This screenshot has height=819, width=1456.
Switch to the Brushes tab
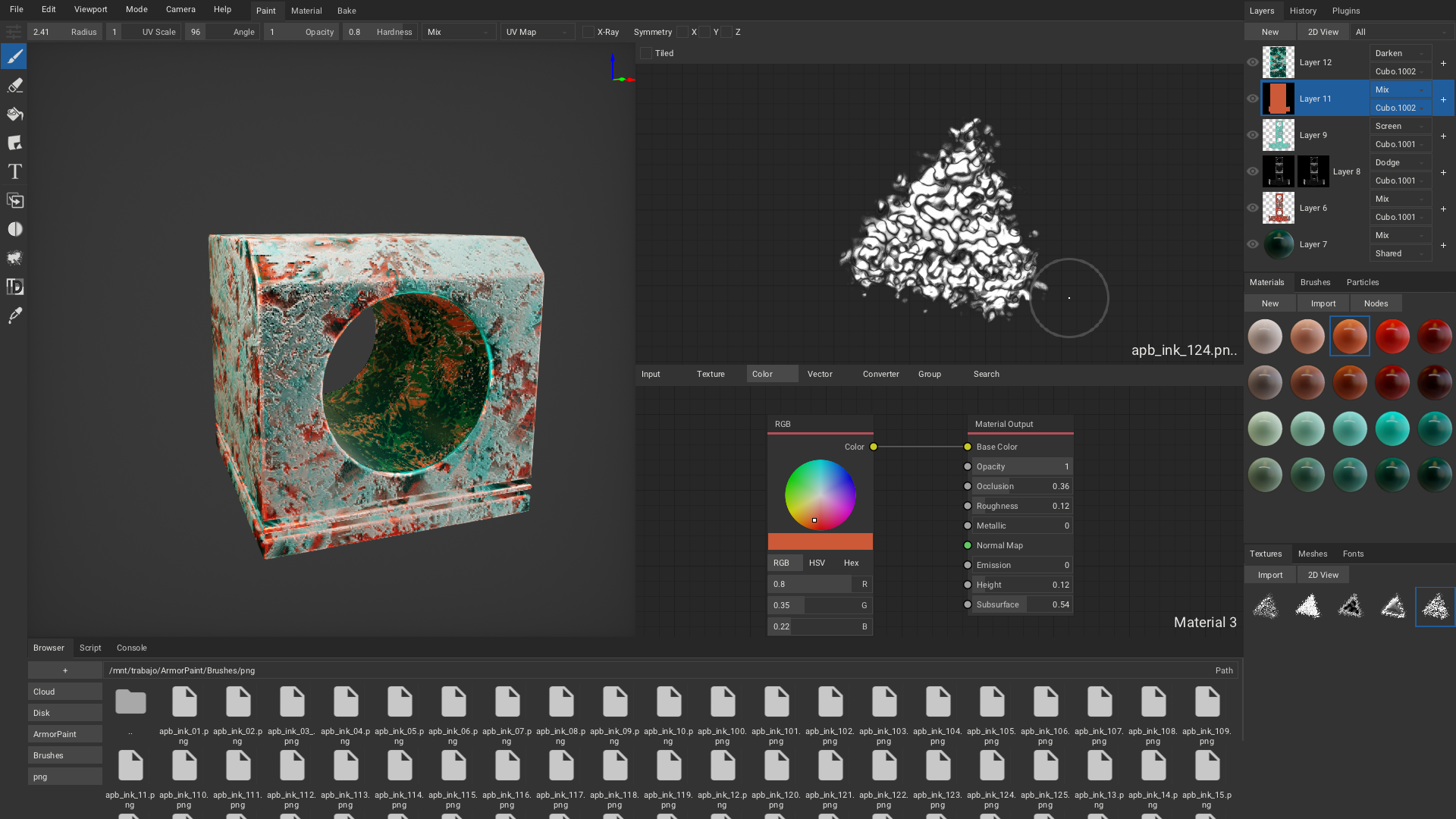(x=1315, y=282)
